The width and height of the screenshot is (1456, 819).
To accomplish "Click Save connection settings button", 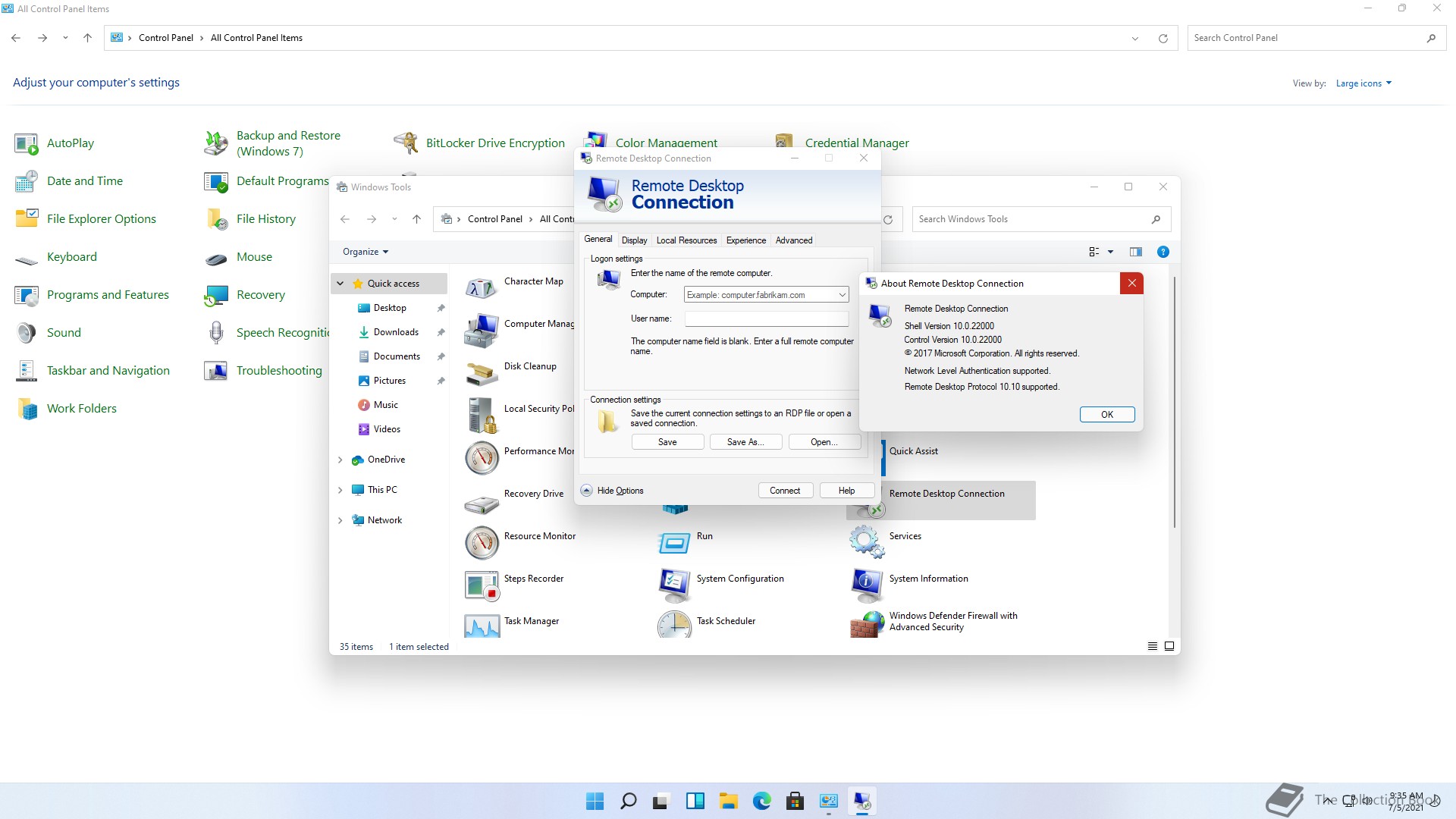I will tap(667, 442).
